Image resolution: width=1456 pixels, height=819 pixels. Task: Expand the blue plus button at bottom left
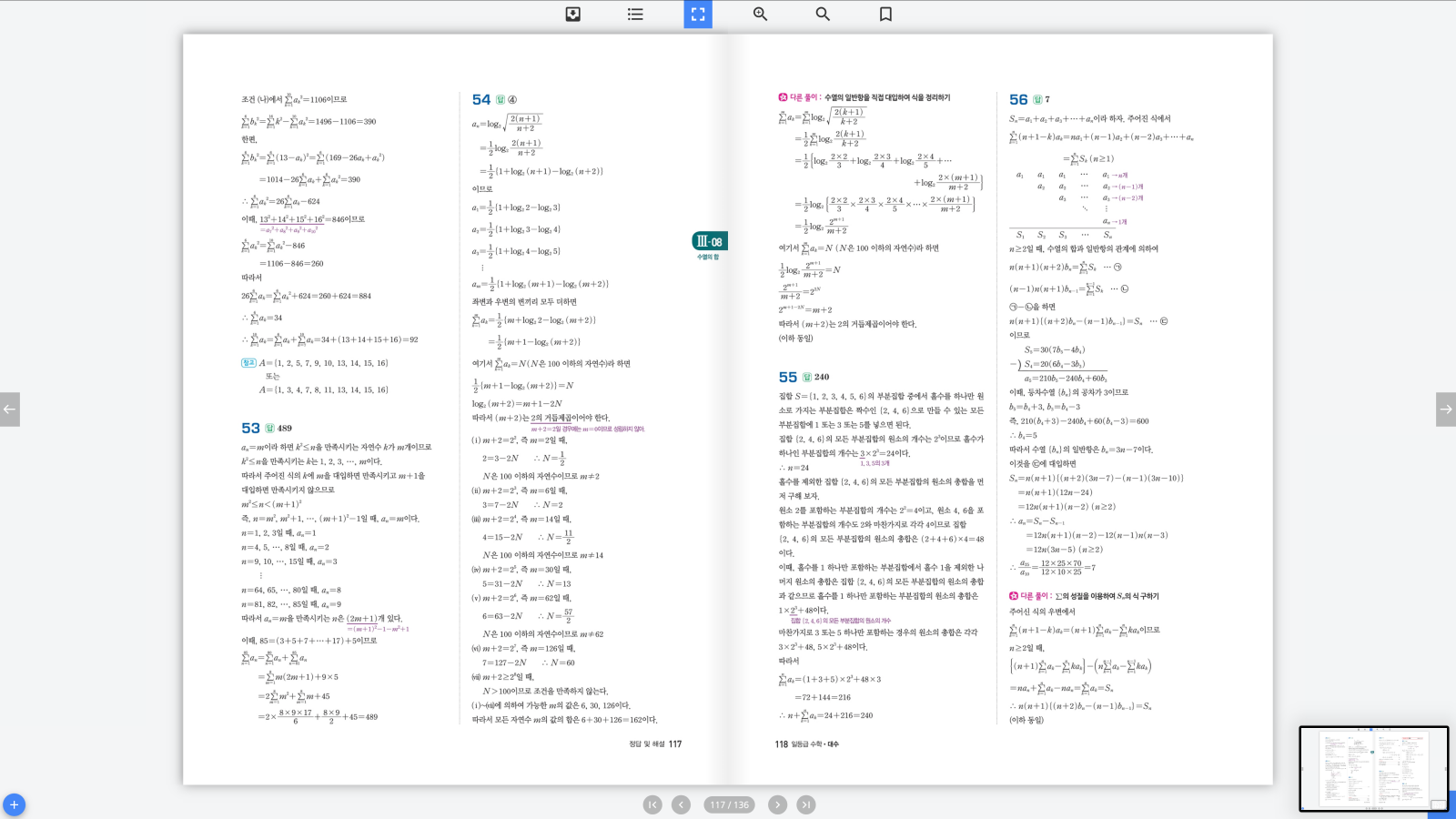pyautogui.click(x=16, y=804)
